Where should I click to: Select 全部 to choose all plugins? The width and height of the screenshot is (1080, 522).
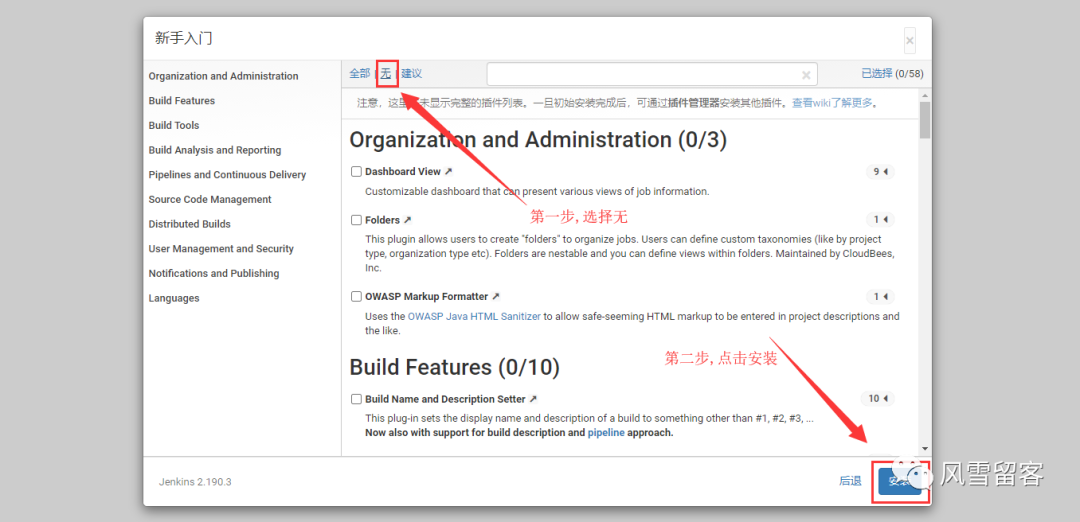[360, 74]
